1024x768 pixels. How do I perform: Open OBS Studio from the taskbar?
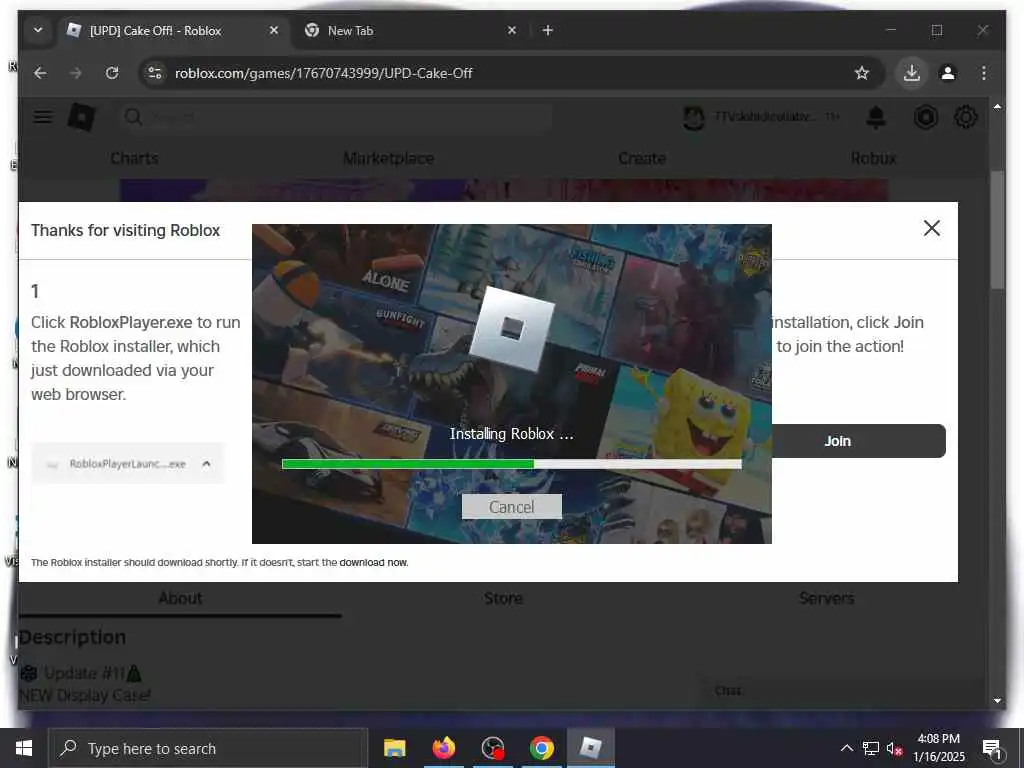point(493,748)
